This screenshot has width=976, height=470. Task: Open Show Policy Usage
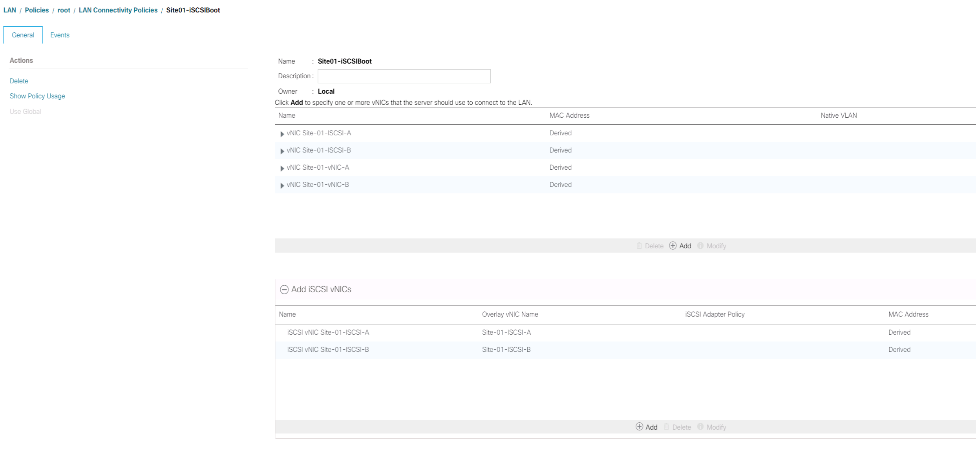coord(37,96)
